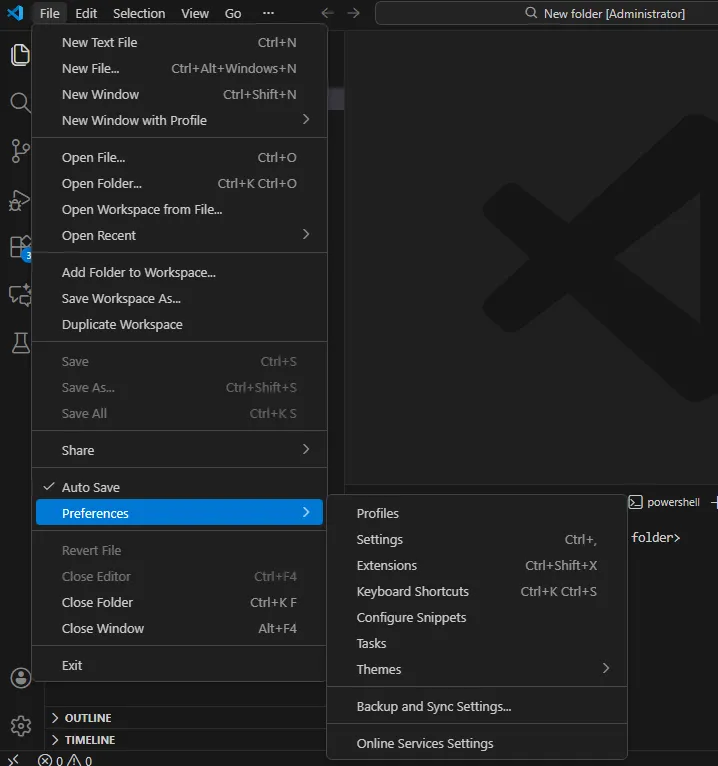The width and height of the screenshot is (718, 766).
Task: Expand the Open Recent submenu
Action: (x=179, y=235)
